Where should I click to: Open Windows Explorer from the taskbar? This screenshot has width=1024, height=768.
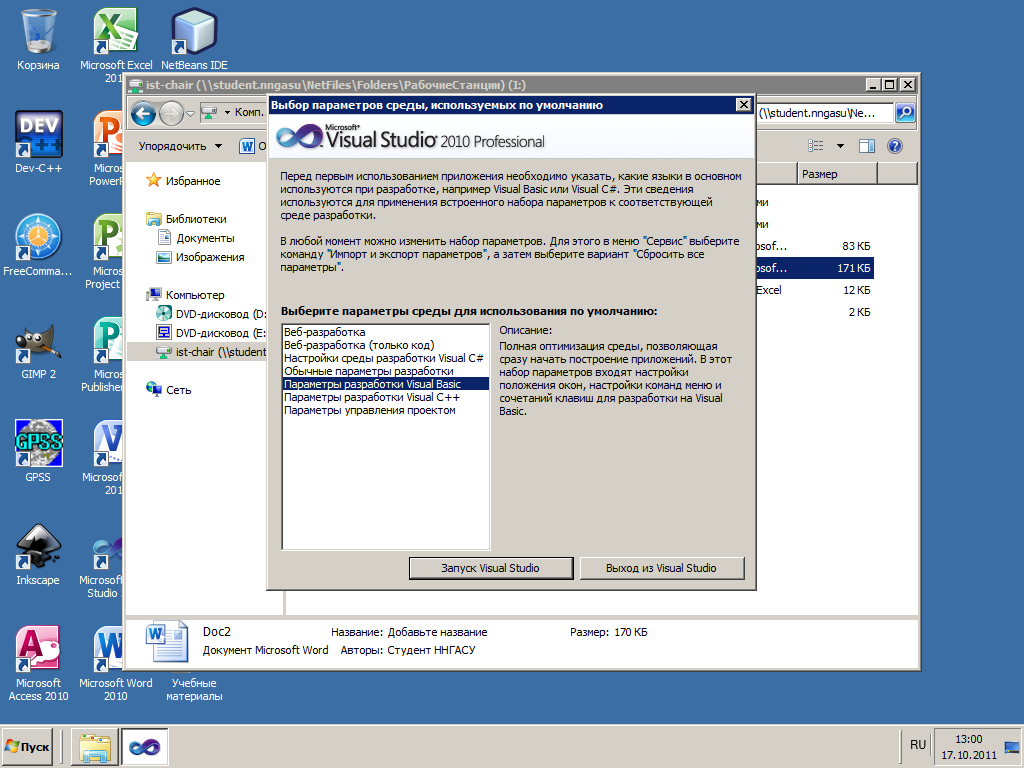coord(95,747)
